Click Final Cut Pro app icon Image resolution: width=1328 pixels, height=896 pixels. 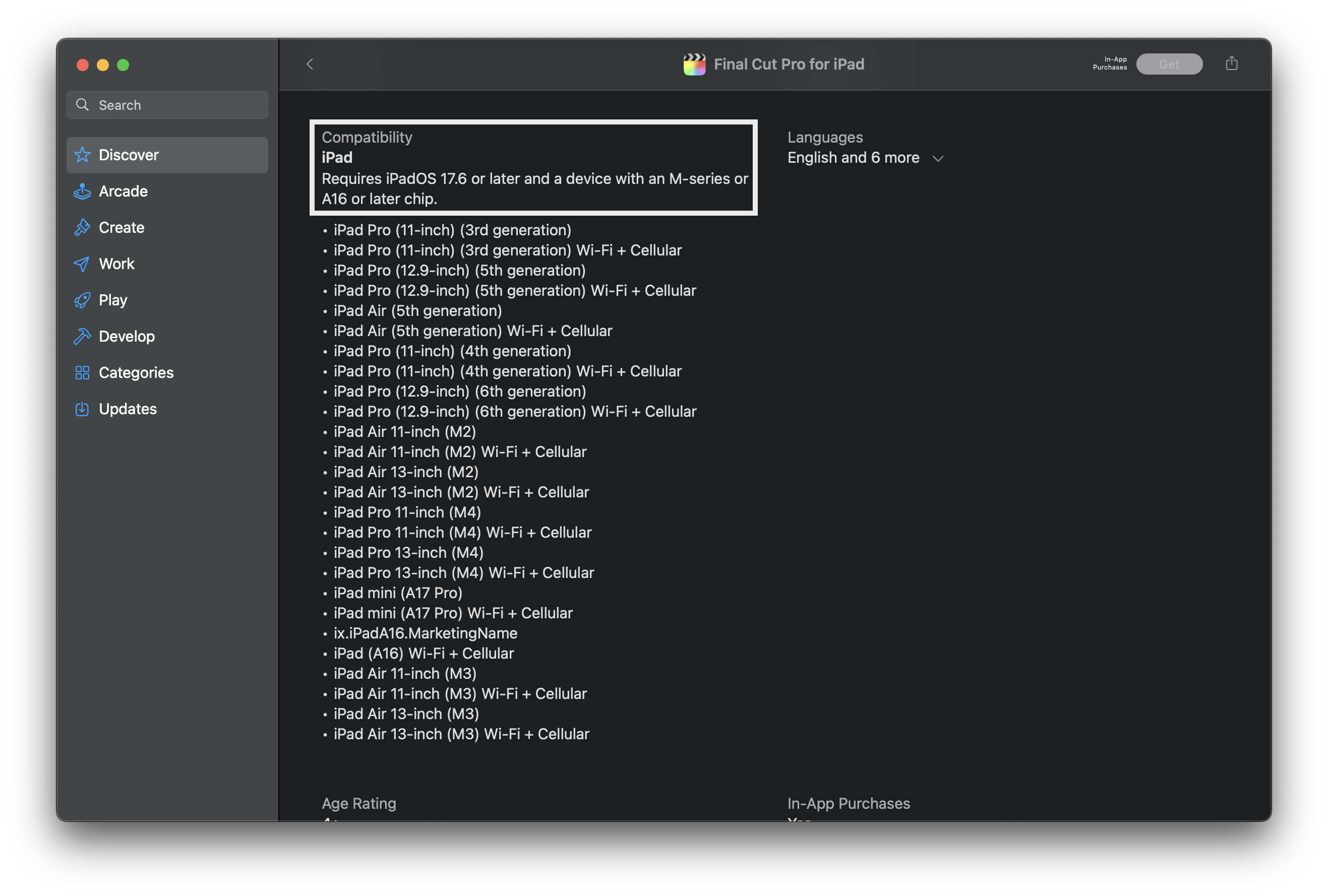pyautogui.click(x=694, y=64)
